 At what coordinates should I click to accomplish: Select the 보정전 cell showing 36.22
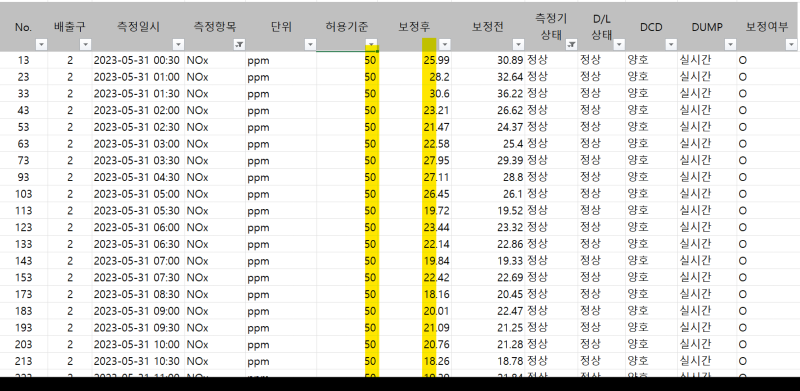pyautogui.click(x=488, y=94)
